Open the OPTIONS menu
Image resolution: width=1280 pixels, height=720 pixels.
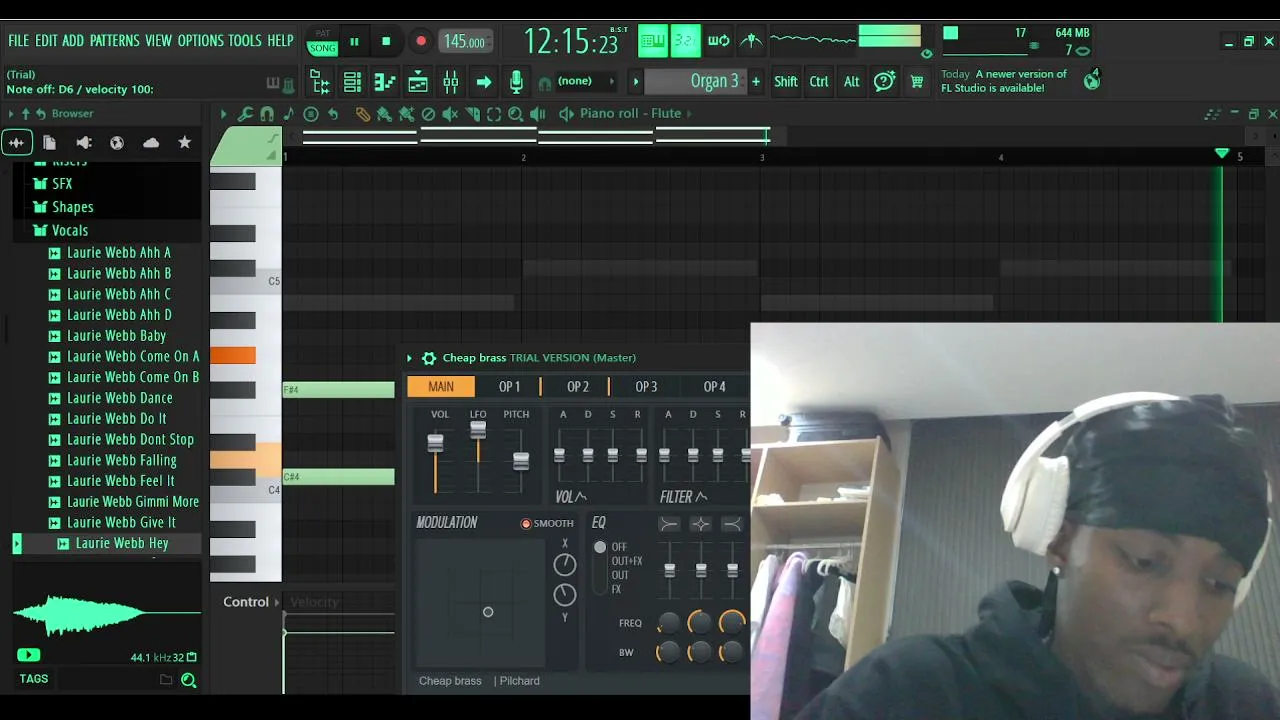click(x=201, y=41)
